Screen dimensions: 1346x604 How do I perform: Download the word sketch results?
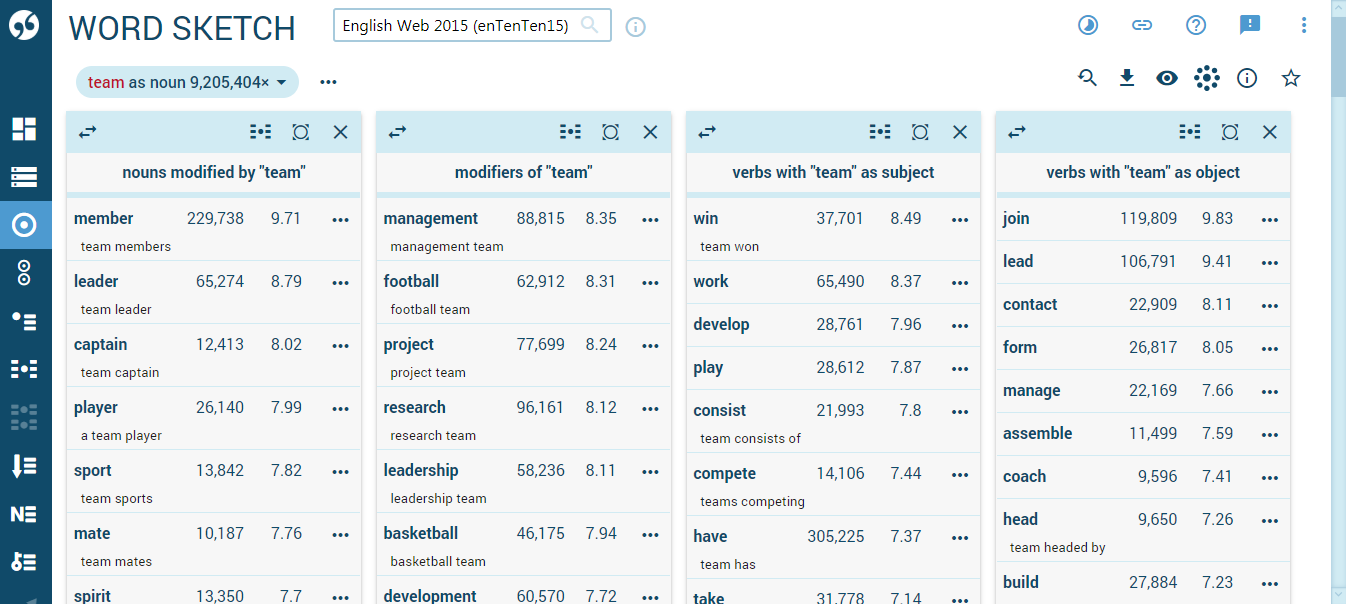click(x=1127, y=78)
